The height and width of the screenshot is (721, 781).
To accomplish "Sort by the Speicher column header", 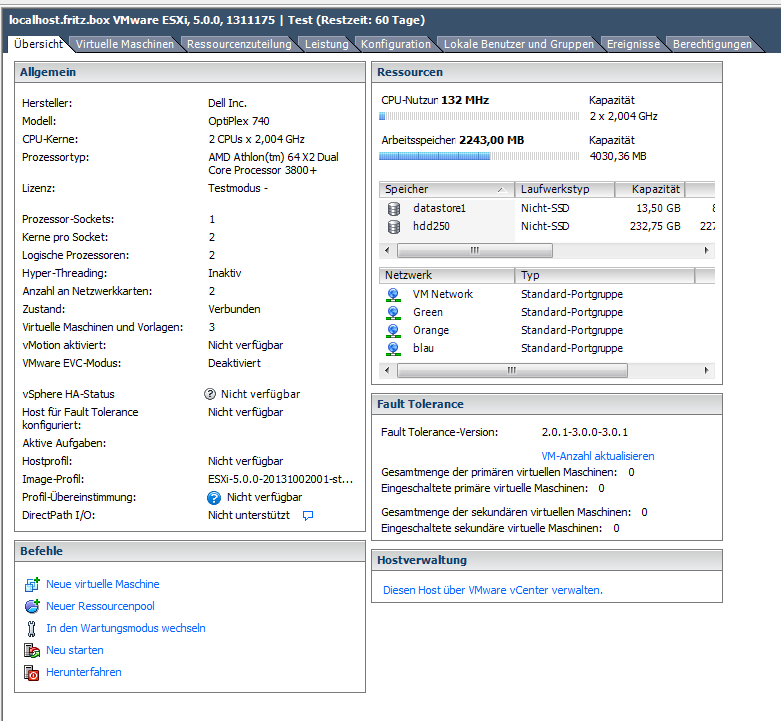I will (446, 189).
